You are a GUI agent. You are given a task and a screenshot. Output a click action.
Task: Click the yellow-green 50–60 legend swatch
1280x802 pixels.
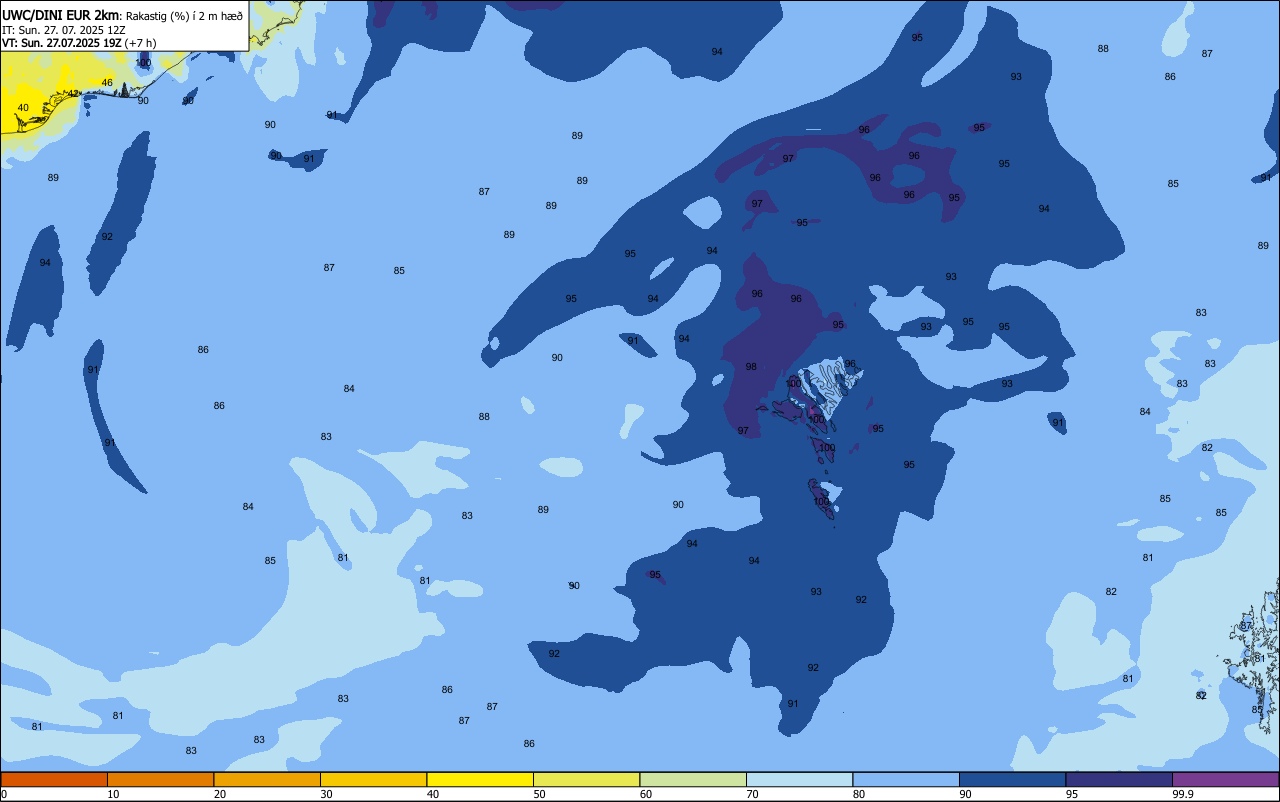[586, 779]
